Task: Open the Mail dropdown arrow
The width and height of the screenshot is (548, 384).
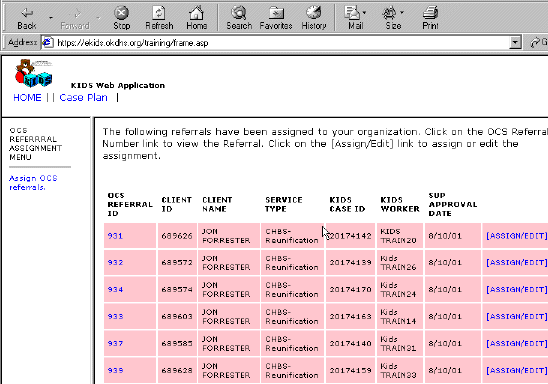Action: click(x=365, y=13)
